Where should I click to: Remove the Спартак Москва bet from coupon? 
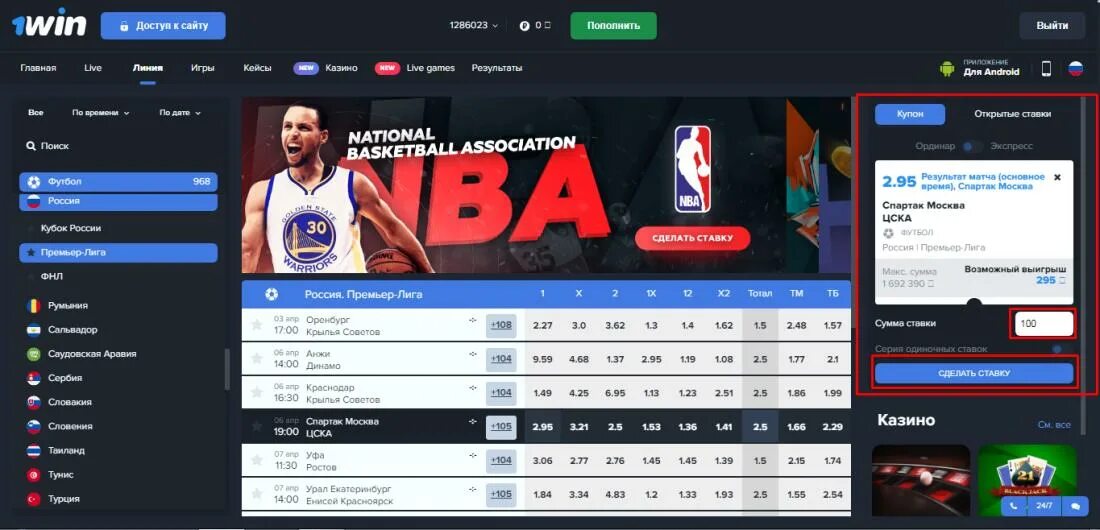pyautogui.click(x=1057, y=177)
